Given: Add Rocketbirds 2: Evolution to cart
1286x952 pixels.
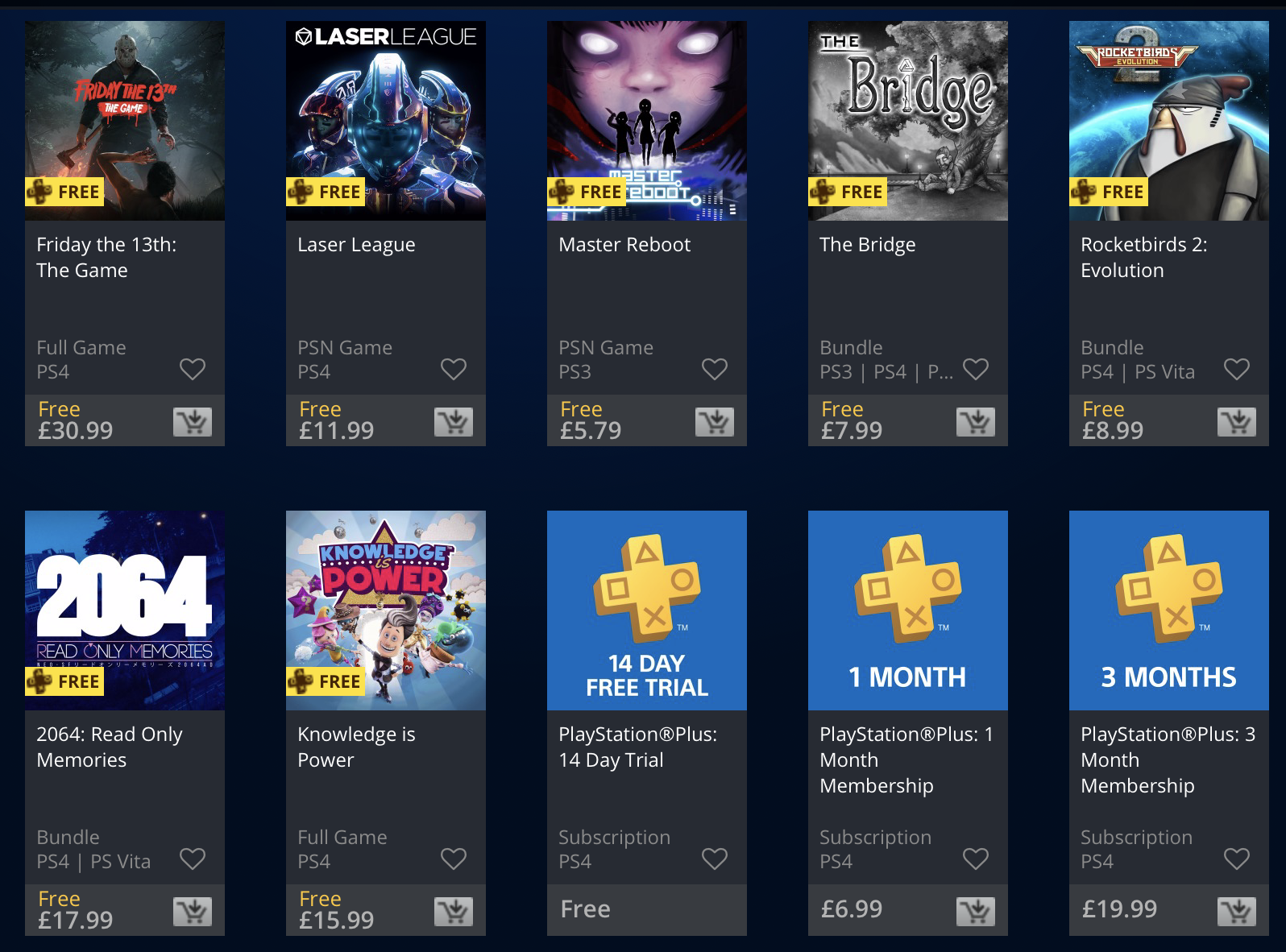Looking at the screenshot, I should [1237, 422].
